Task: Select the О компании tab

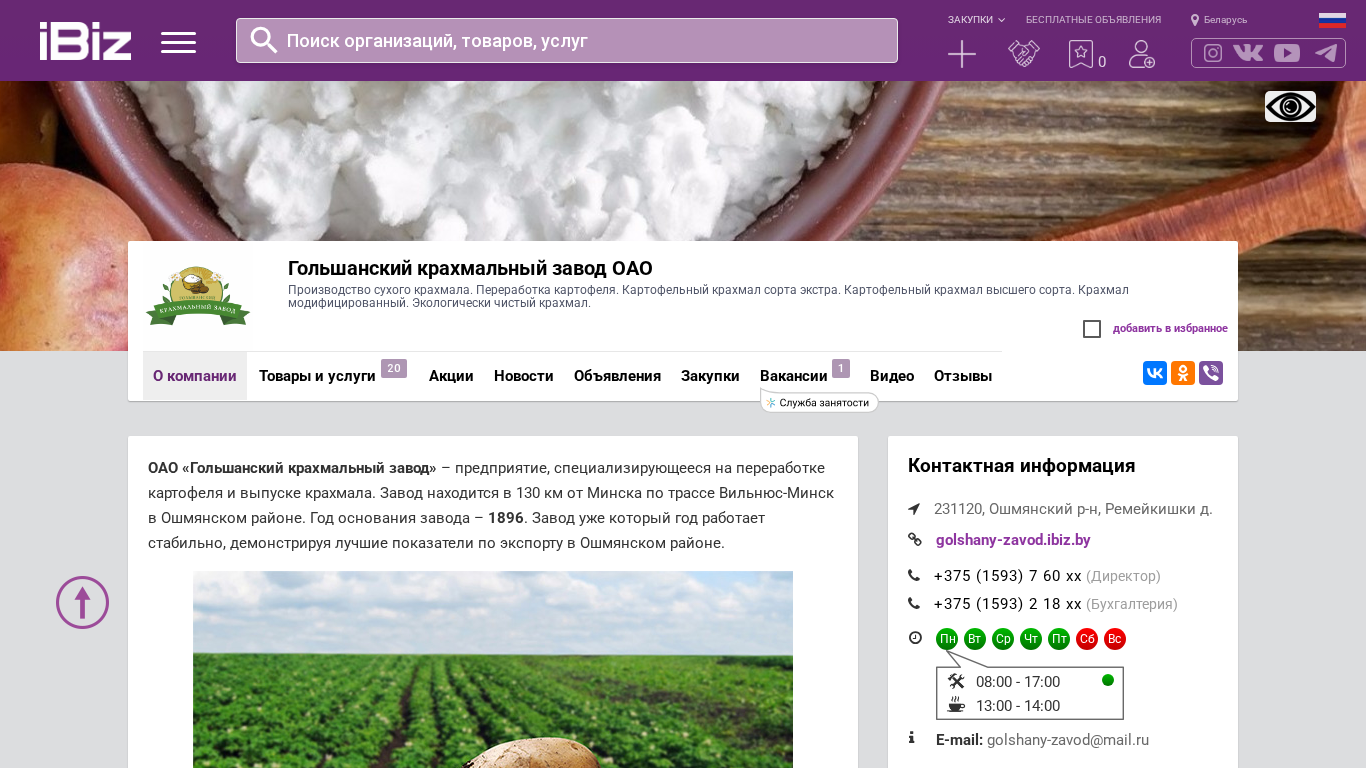Action: 195,376
